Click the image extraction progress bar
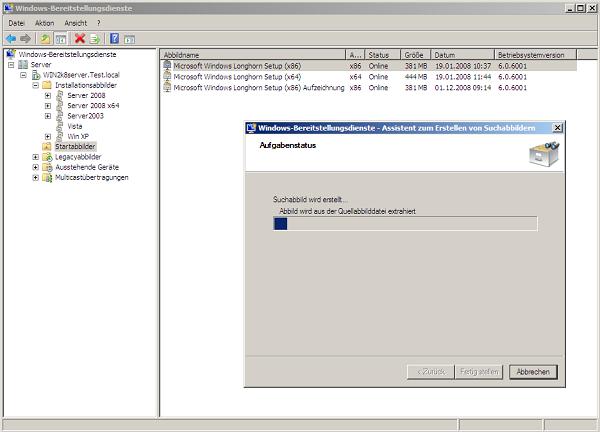 pyautogui.click(x=405, y=224)
